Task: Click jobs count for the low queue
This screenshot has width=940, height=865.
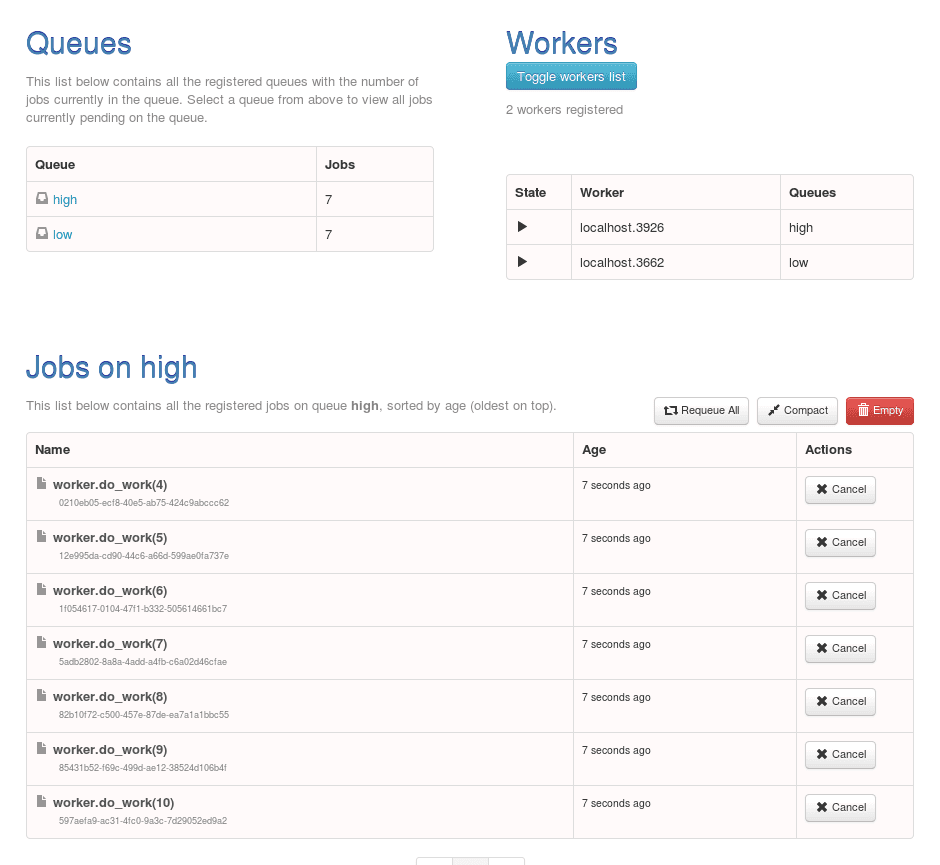Action: coord(329,234)
